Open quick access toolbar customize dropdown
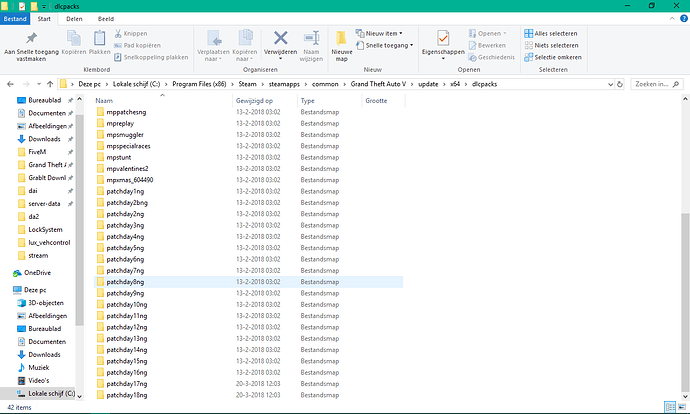 pyautogui.click(x=44, y=6)
